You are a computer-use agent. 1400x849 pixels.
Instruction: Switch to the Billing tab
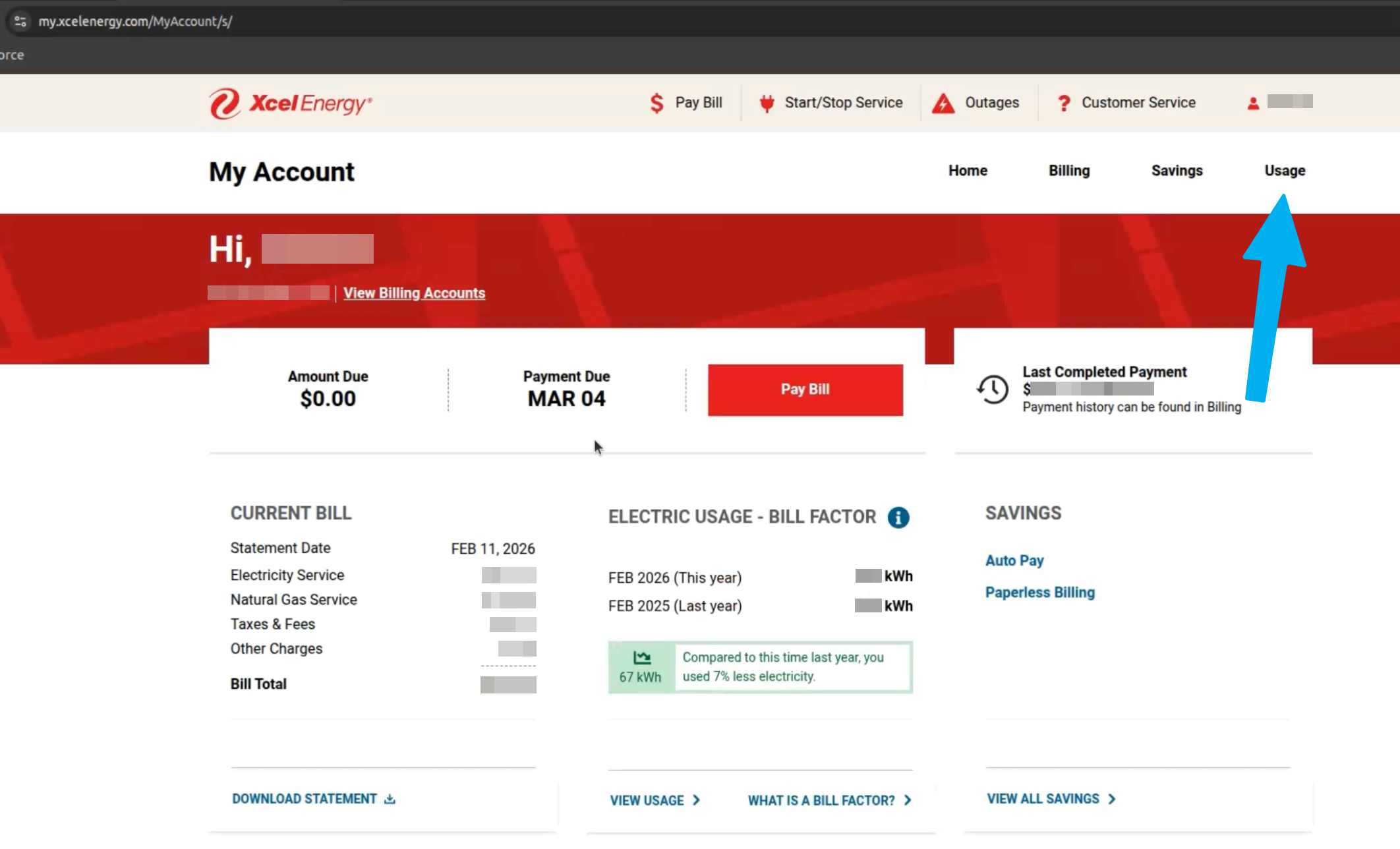[1069, 171]
